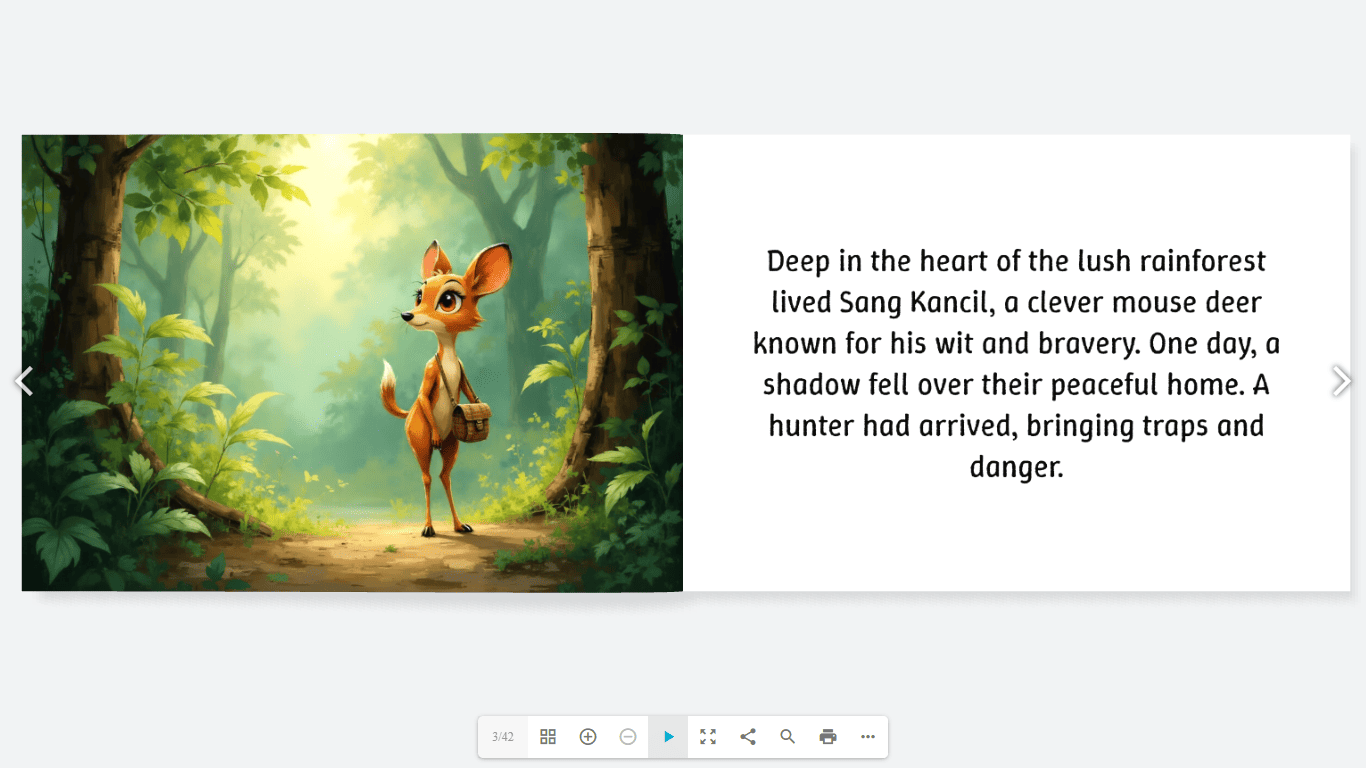This screenshot has width=1366, height=768.
Task: Enter fullscreen mode
Action: (x=708, y=737)
